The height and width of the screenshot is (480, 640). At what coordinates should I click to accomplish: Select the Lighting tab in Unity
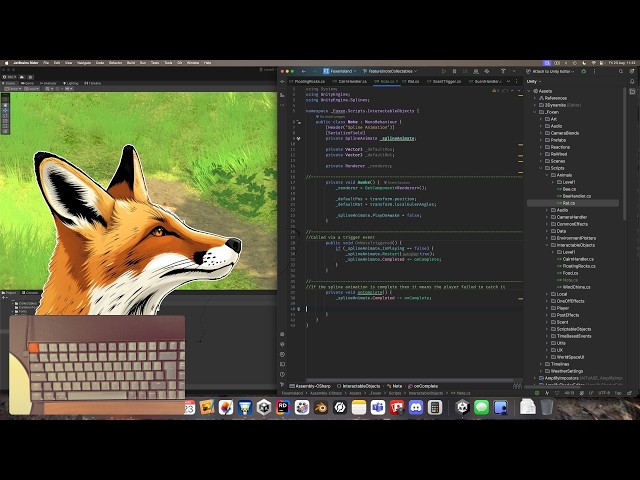[x=70, y=83]
